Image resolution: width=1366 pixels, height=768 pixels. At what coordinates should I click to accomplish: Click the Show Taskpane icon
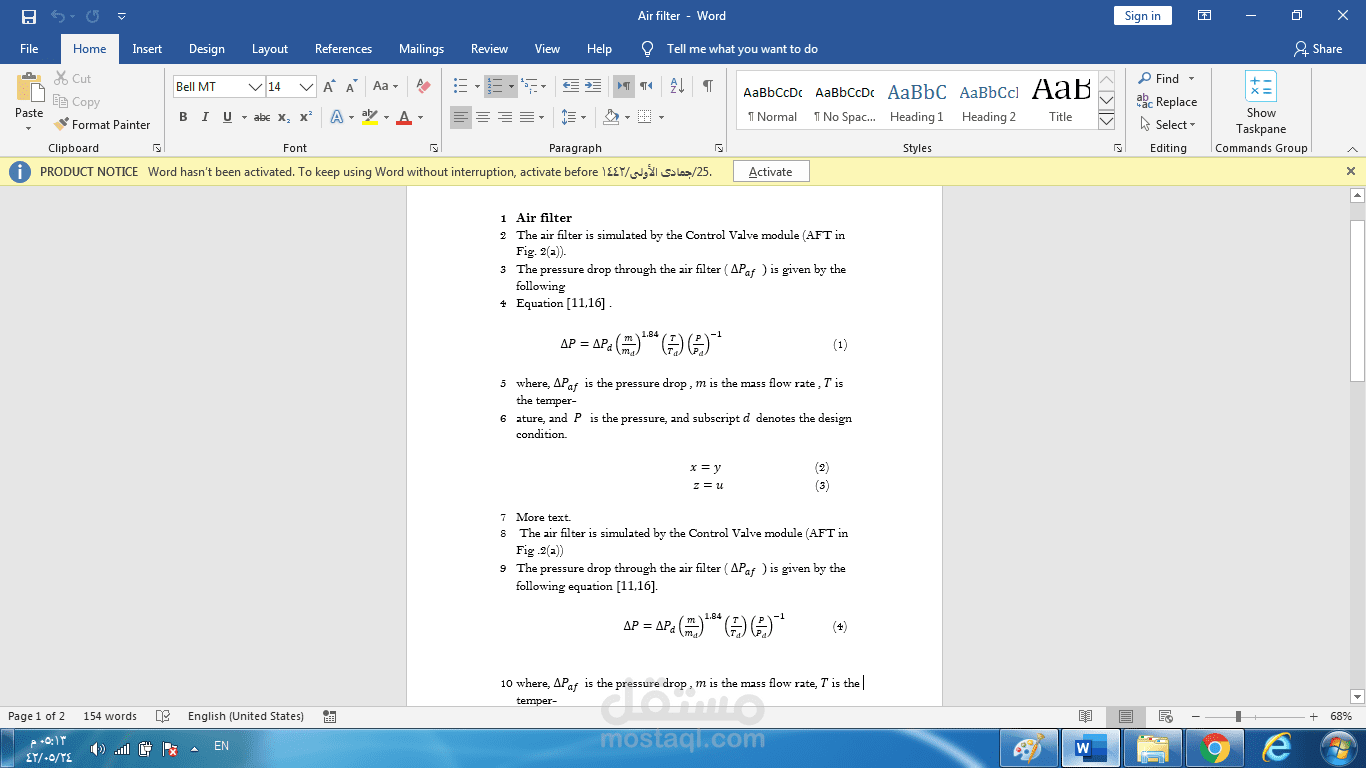coord(1261,86)
